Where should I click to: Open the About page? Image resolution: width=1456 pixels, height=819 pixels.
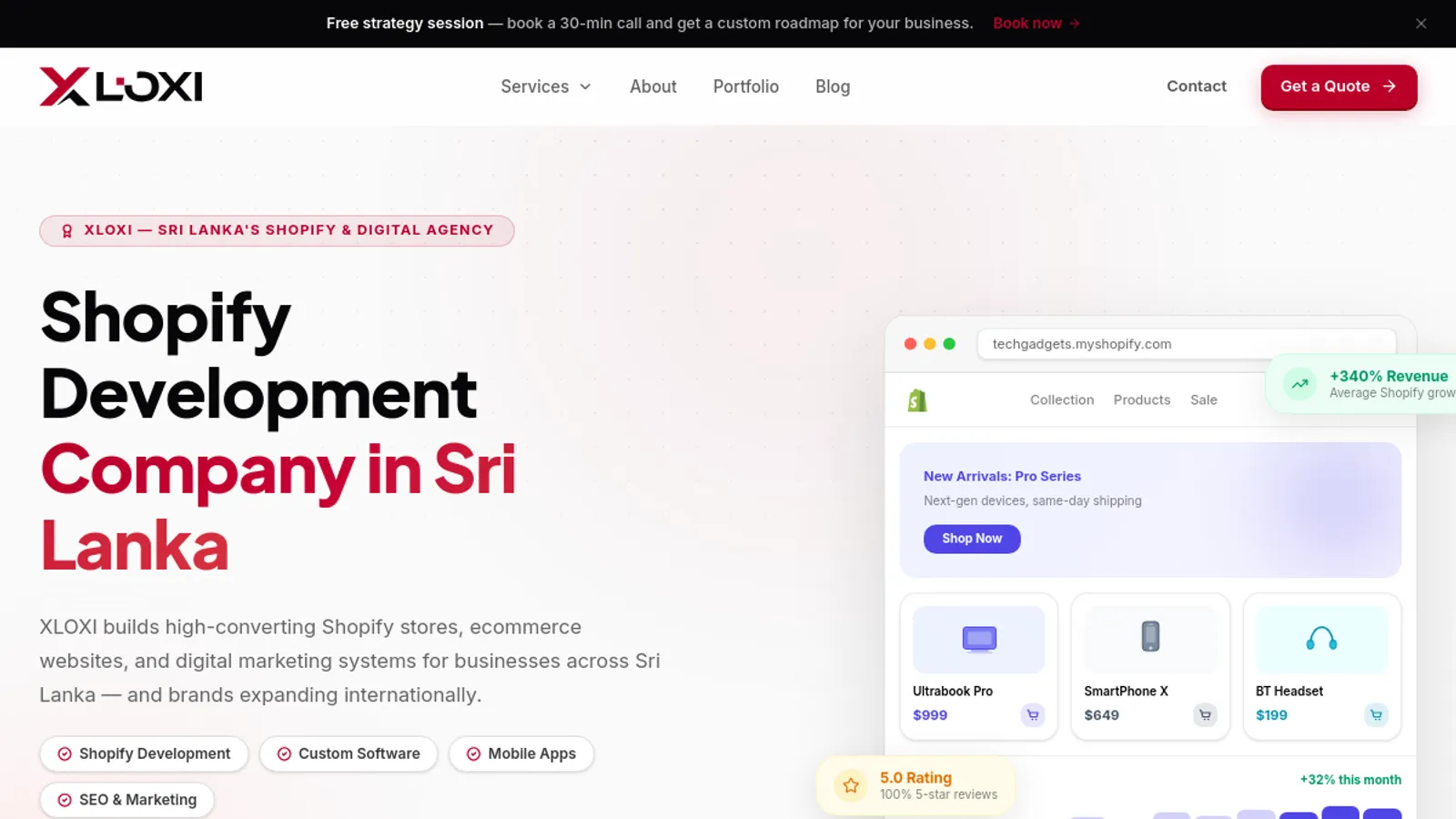click(653, 86)
